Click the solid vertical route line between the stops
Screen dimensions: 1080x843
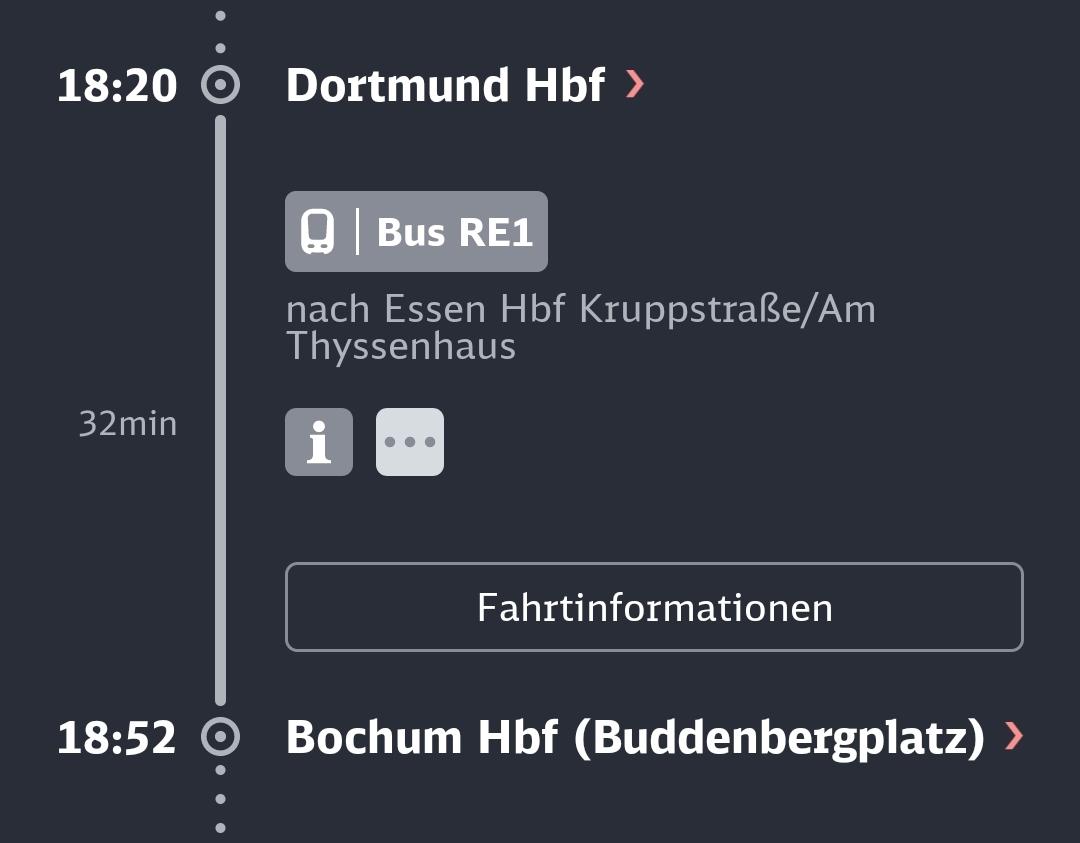click(x=220, y=410)
